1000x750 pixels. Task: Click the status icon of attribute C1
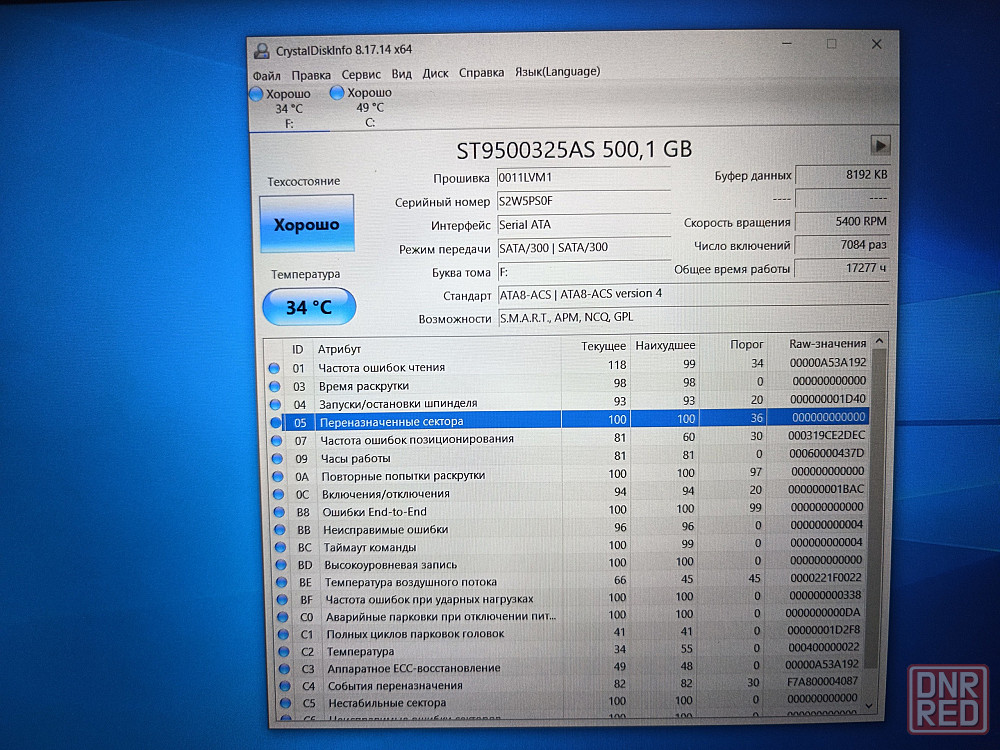click(284, 634)
